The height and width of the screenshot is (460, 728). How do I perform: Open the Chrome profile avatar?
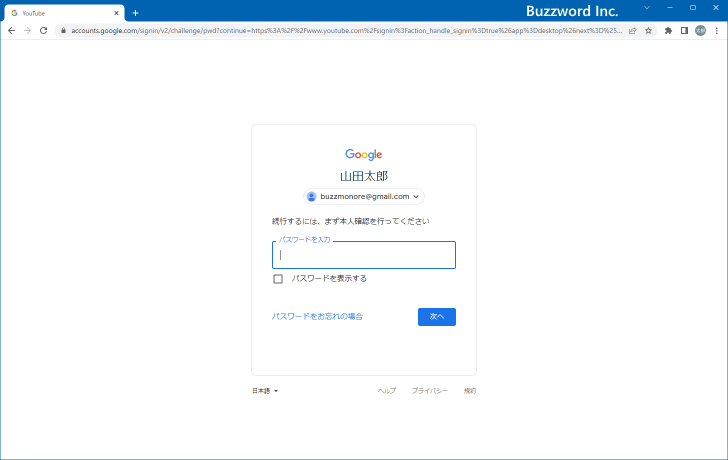(700, 31)
